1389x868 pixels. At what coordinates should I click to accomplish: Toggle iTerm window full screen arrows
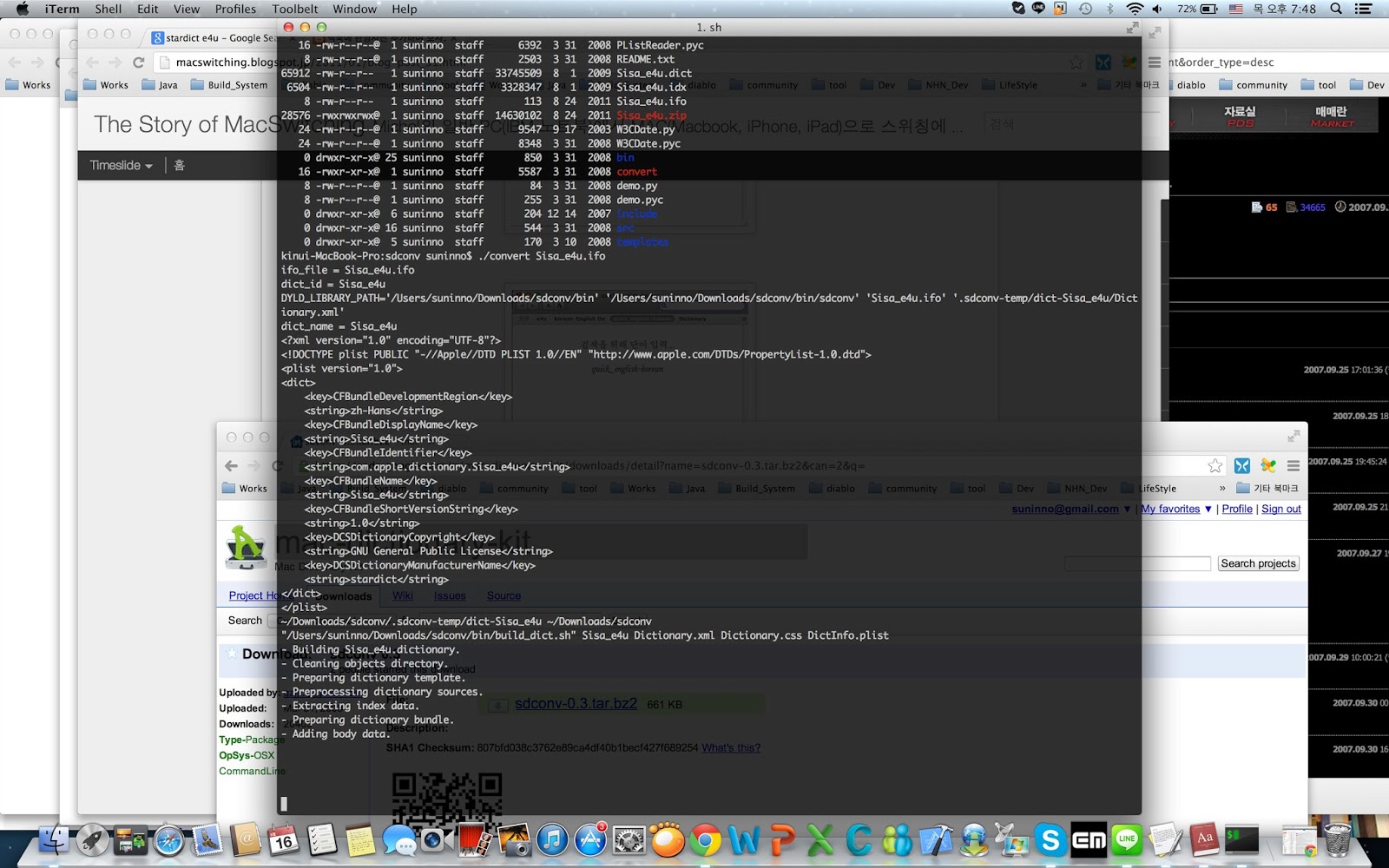click(x=1132, y=28)
